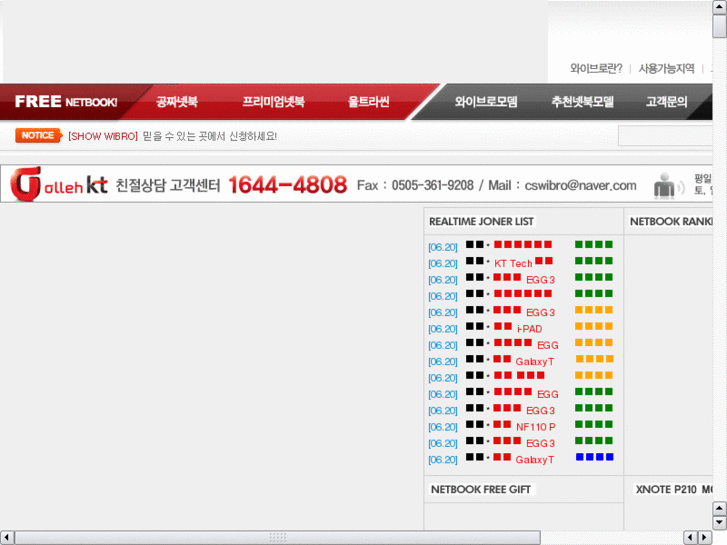Click the customer center phone number 1644-4808

click(x=287, y=185)
